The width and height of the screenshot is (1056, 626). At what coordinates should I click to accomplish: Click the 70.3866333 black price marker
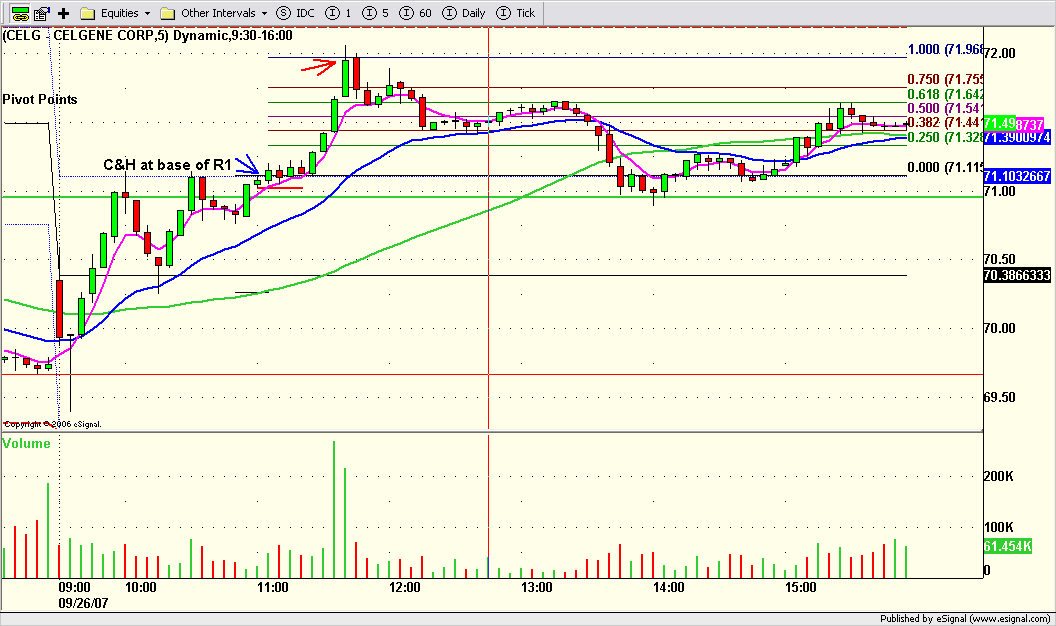(1017, 275)
